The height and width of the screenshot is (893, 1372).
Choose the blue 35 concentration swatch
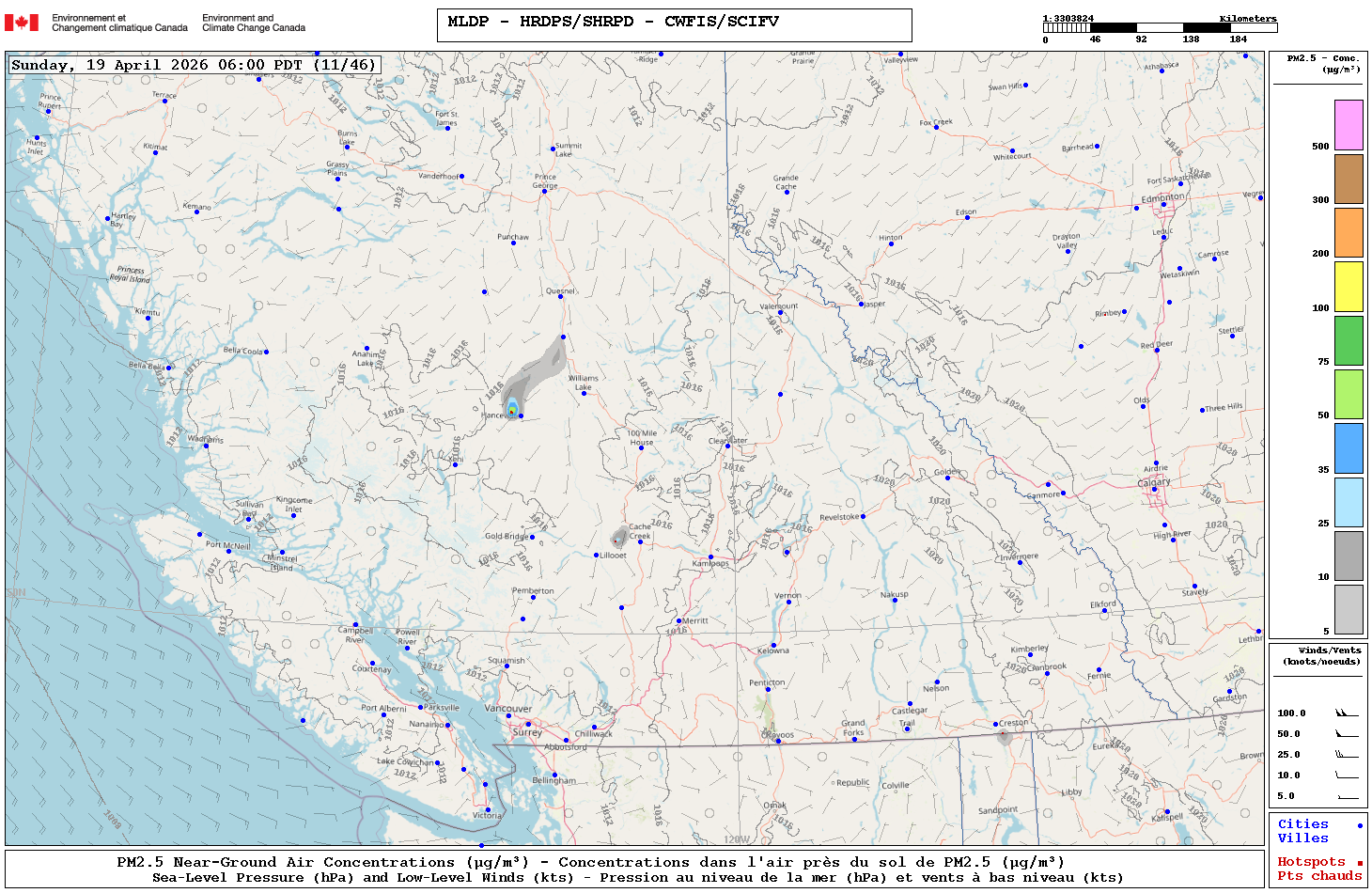pos(1349,448)
